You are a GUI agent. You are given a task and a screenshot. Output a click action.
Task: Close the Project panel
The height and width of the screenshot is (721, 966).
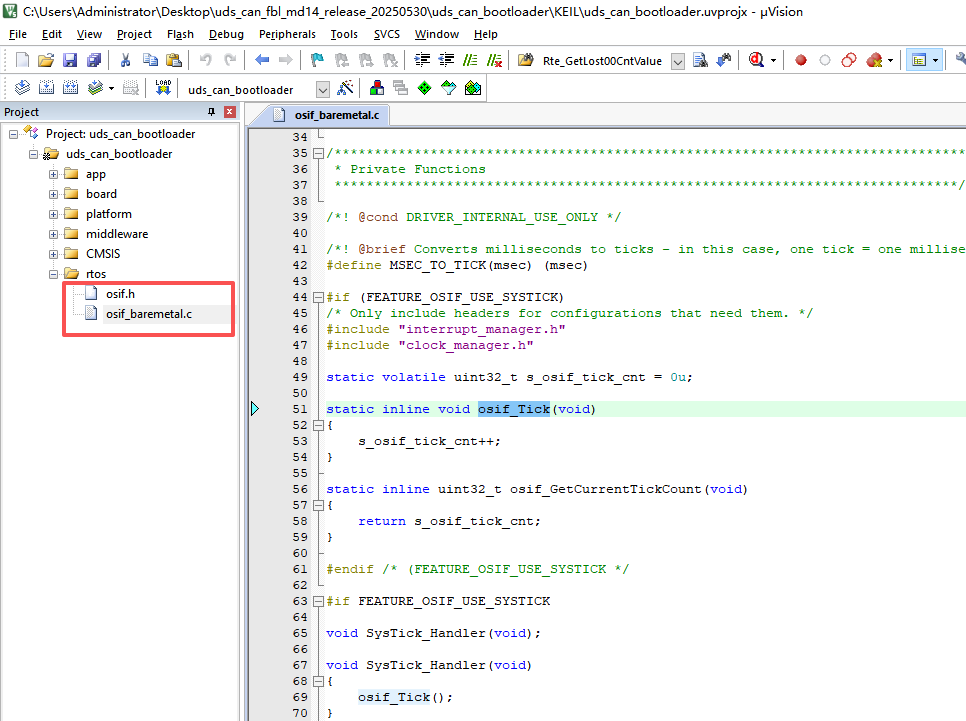click(229, 112)
